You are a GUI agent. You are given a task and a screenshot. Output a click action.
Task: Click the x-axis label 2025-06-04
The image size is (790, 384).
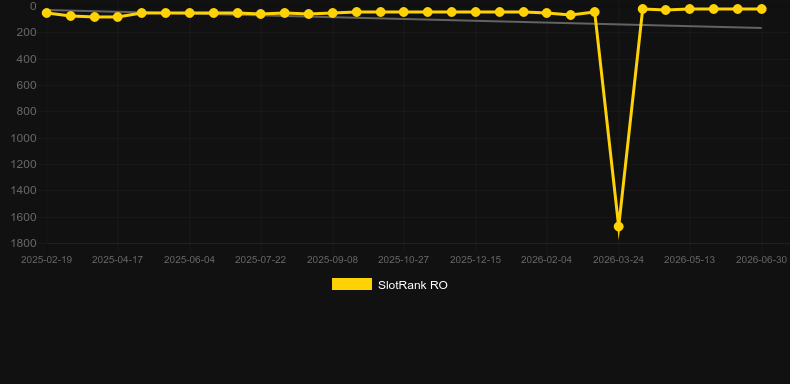point(189,260)
